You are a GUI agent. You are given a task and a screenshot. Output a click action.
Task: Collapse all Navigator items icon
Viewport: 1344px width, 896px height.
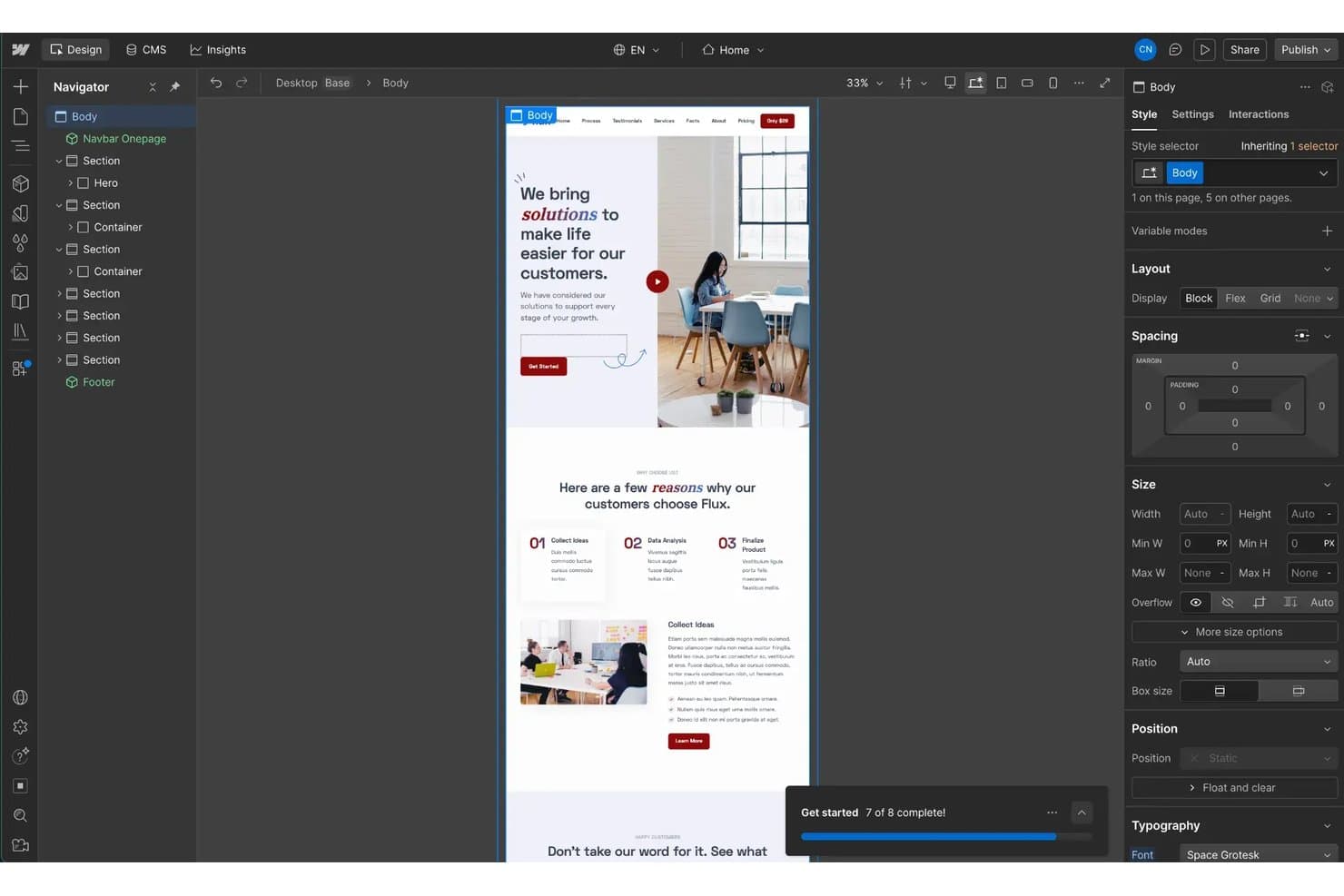tap(153, 87)
